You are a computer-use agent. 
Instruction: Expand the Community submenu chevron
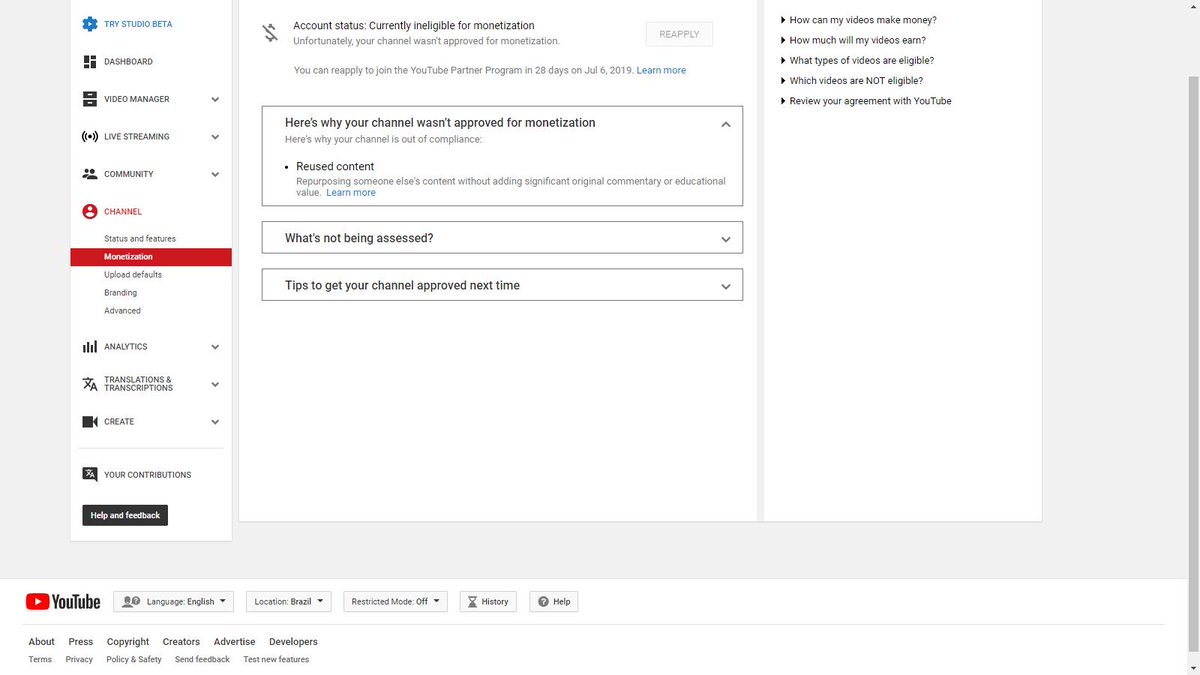[x=215, y=175]
